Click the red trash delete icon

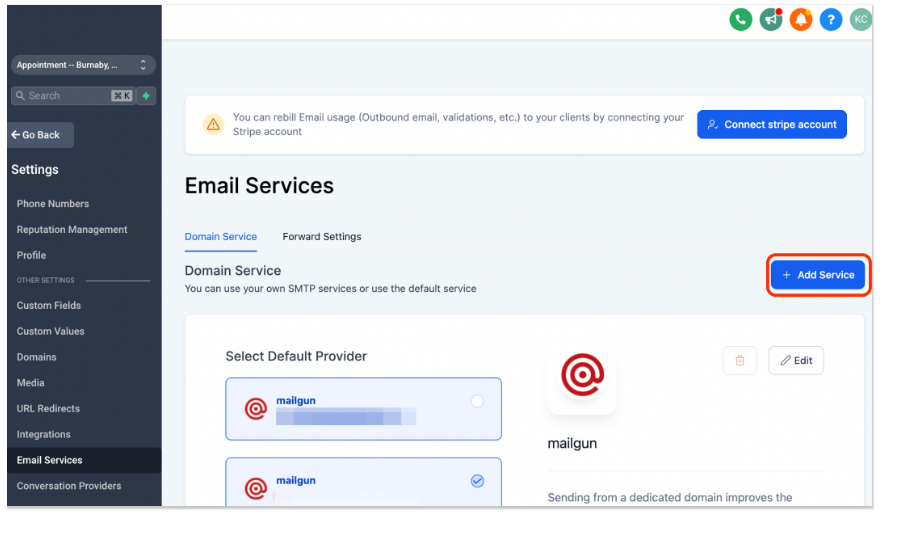[x=739, y=361]
